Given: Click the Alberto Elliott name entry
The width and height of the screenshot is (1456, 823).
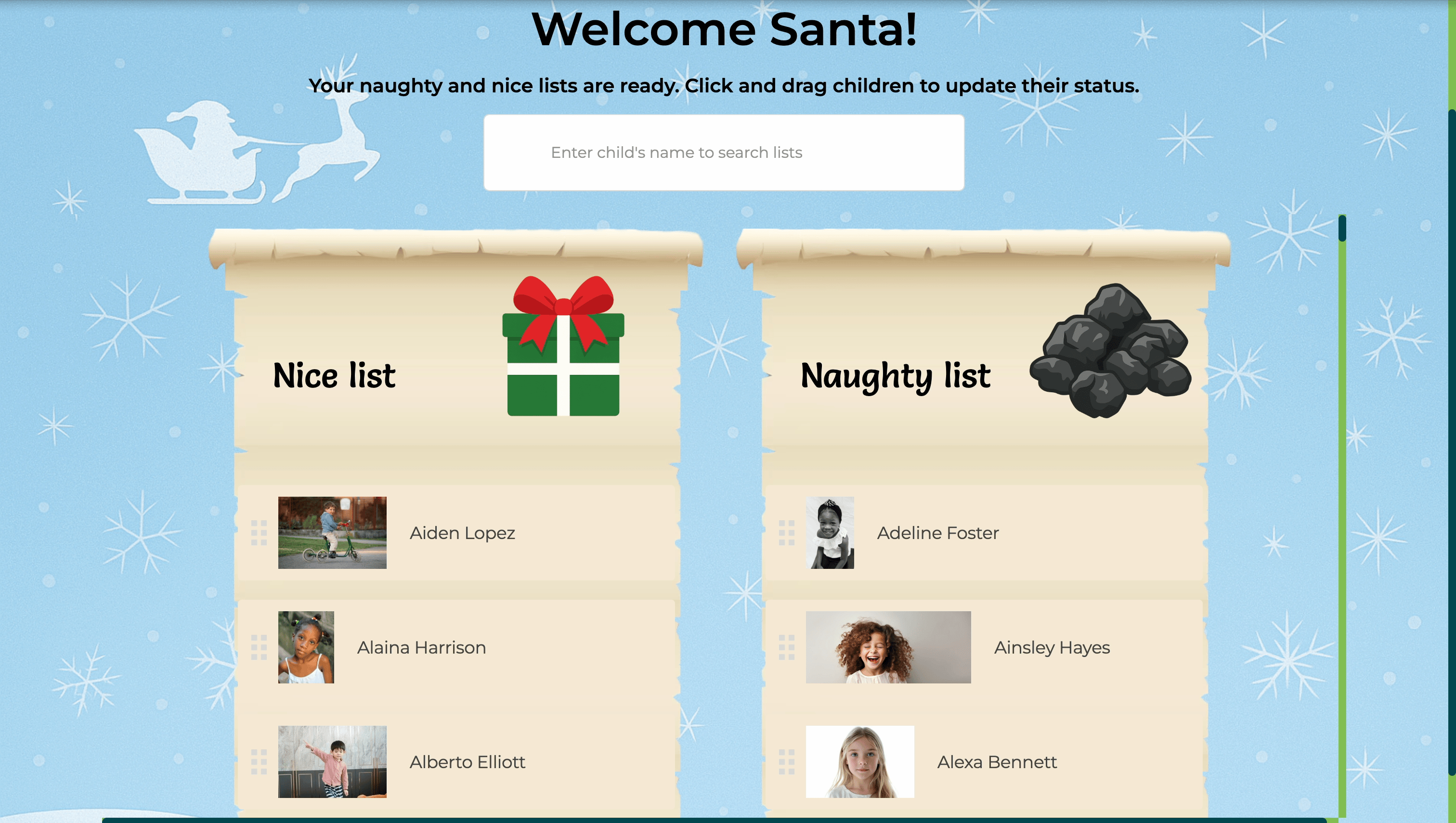Looking at the screenshot, I should click(x=468, y=762).
